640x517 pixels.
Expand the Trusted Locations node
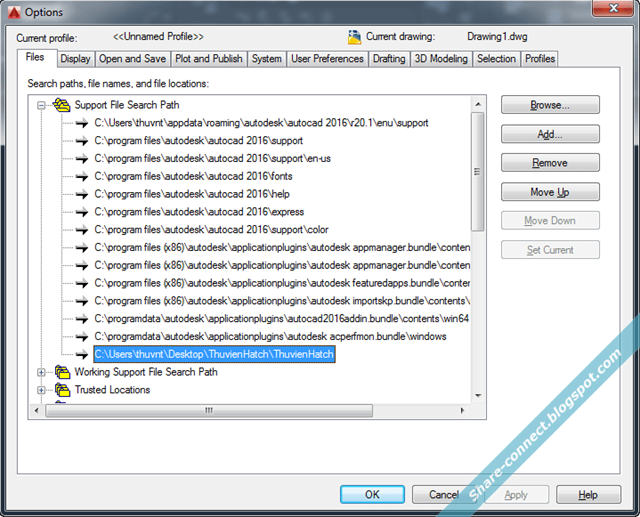pyautogui.click(x=41, y=390)
